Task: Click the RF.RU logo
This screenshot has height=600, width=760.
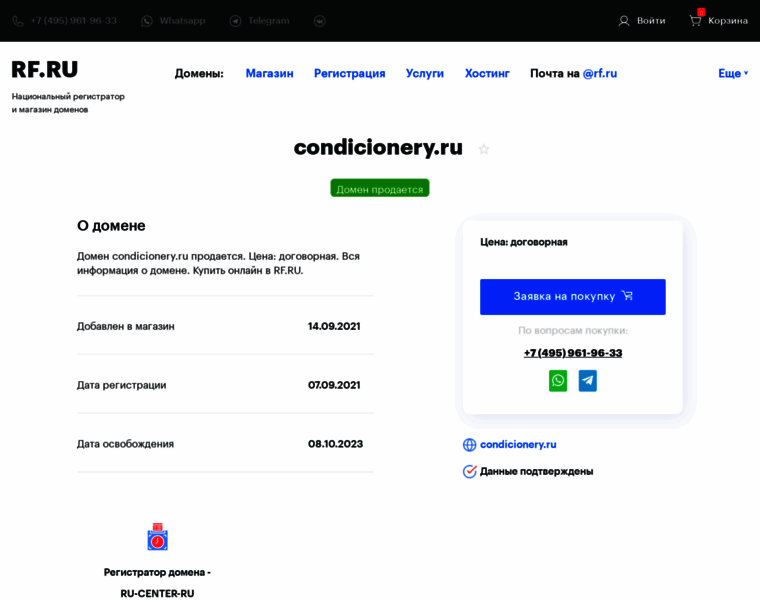Action: [45, 70]
